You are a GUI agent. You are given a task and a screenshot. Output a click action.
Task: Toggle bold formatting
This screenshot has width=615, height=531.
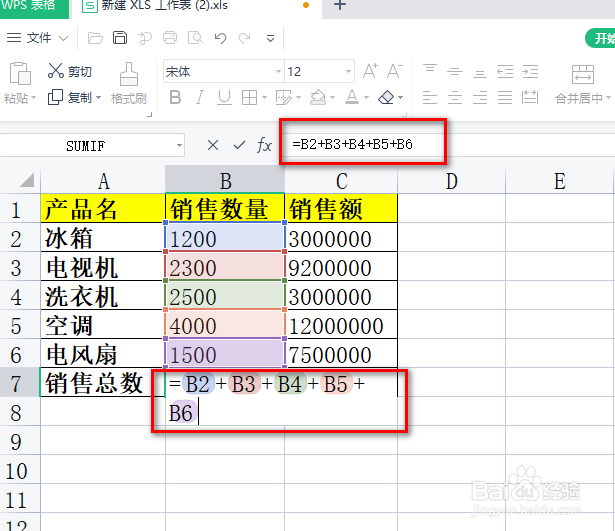(x=175, y=97)
